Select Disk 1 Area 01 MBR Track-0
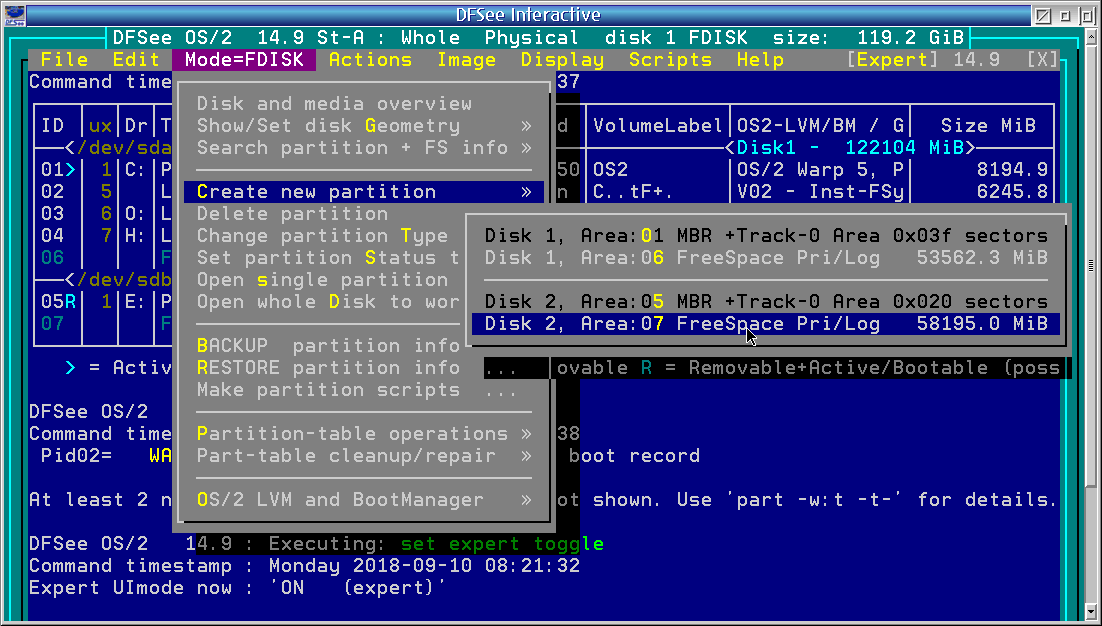This screenshot has height=626, width=1102. click(765, 235)
